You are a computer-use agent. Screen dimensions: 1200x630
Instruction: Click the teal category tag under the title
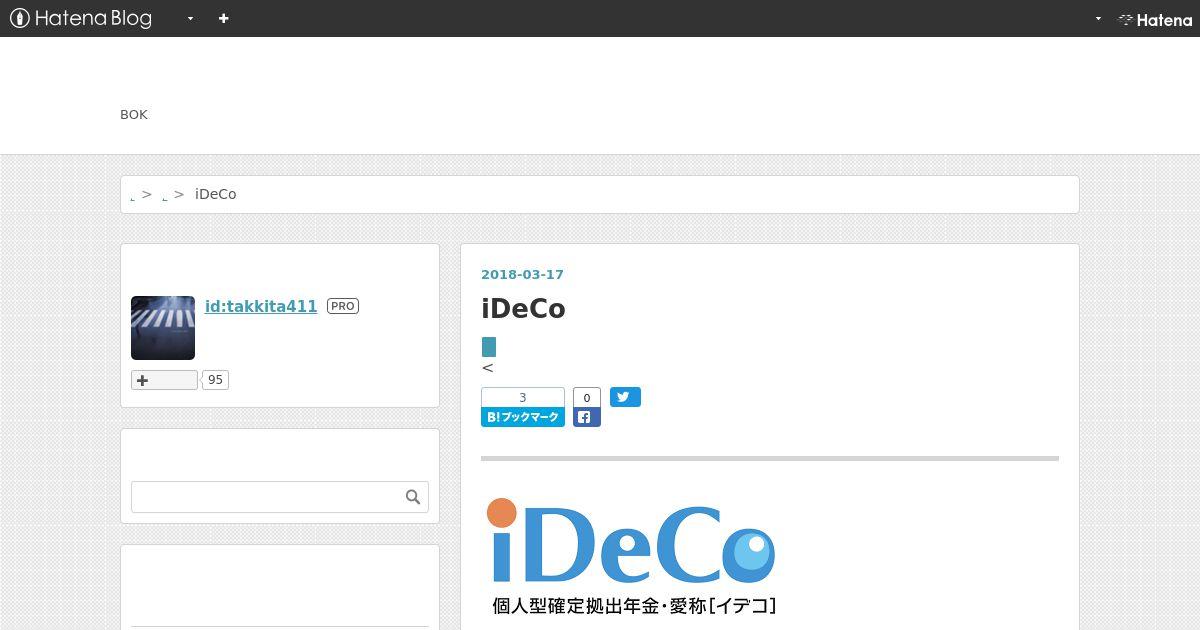(x=489, y=347)
